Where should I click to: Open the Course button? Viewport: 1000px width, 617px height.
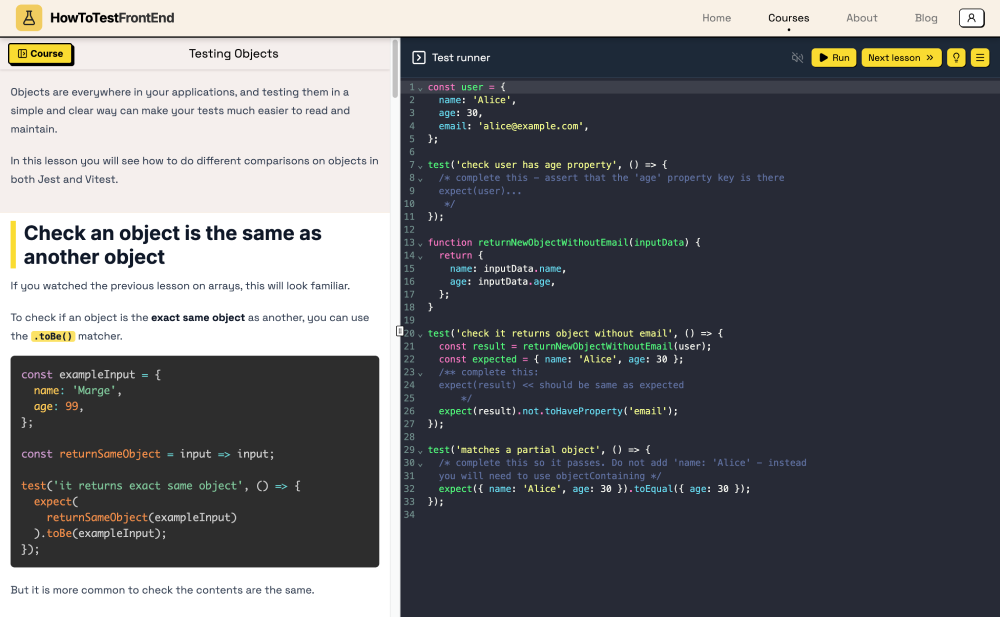(41, 54)
